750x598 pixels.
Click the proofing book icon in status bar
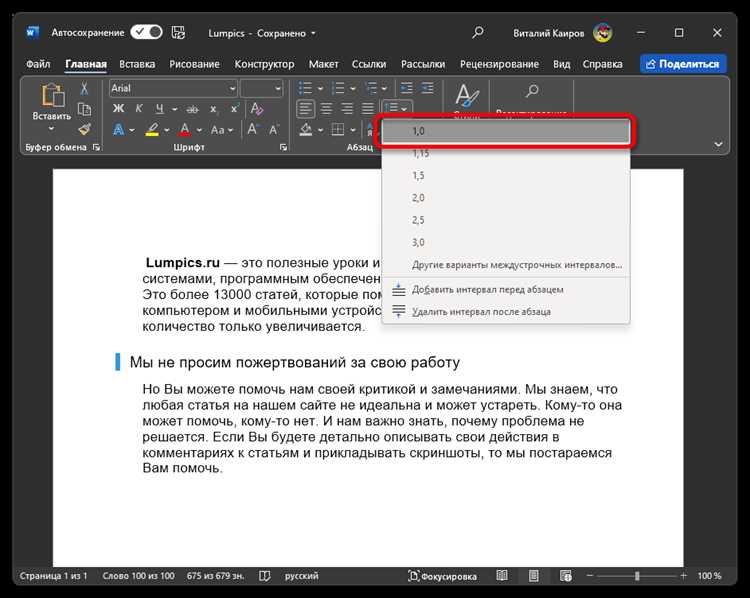pos(265,576)
